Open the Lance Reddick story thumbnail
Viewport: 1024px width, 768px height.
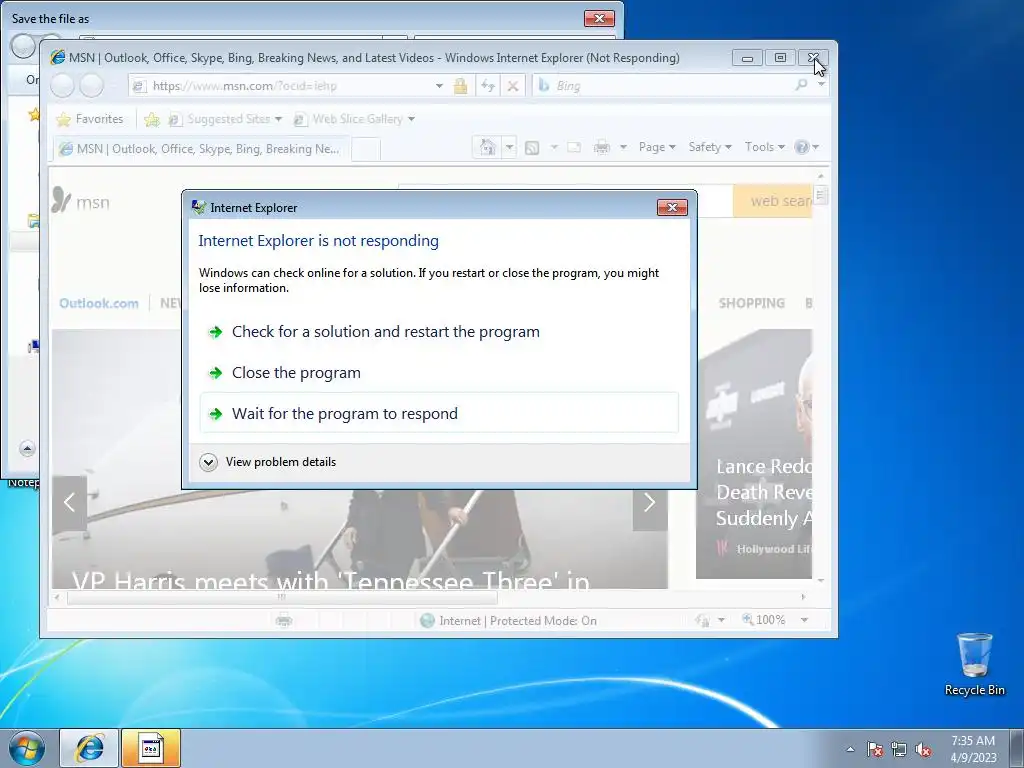[754, 453]
